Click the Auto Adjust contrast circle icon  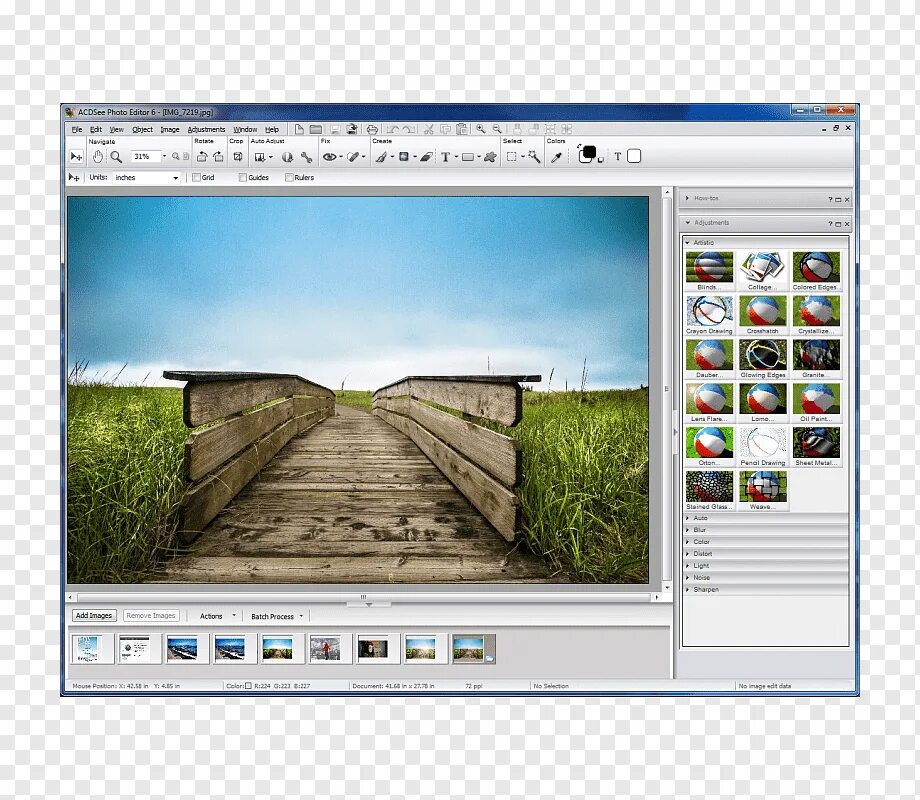click(287, 157)
